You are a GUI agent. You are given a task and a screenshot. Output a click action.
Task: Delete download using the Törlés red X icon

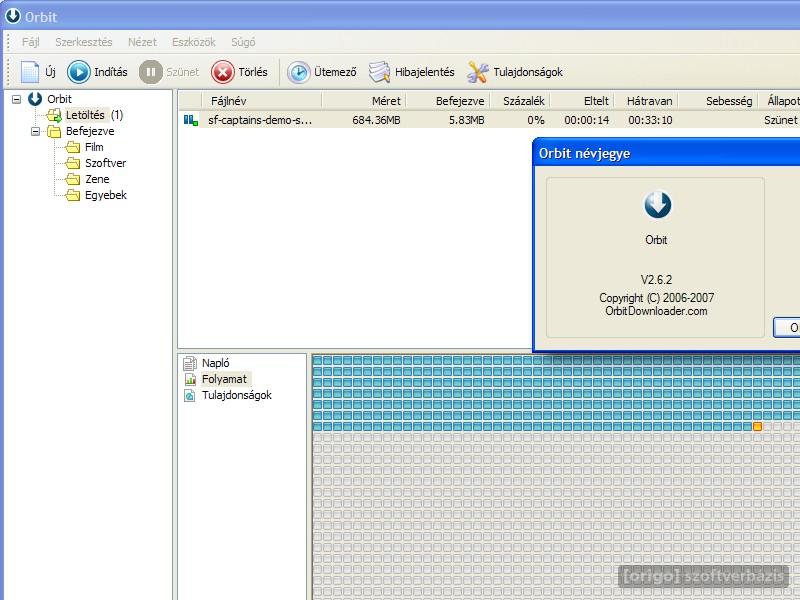click(x=223, y=72)
